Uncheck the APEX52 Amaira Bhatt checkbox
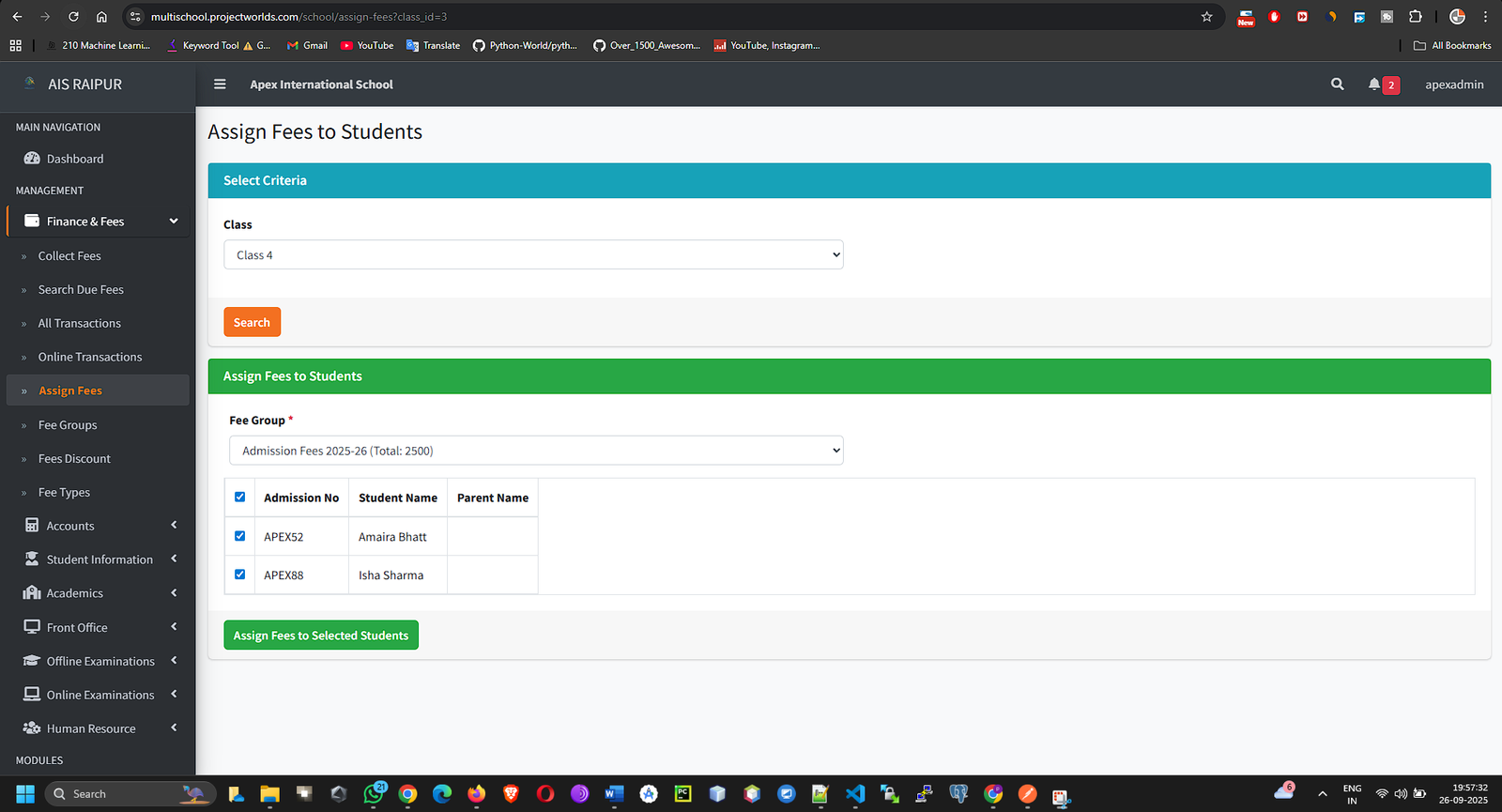The image size is (1502, 812). click(240, 536)
